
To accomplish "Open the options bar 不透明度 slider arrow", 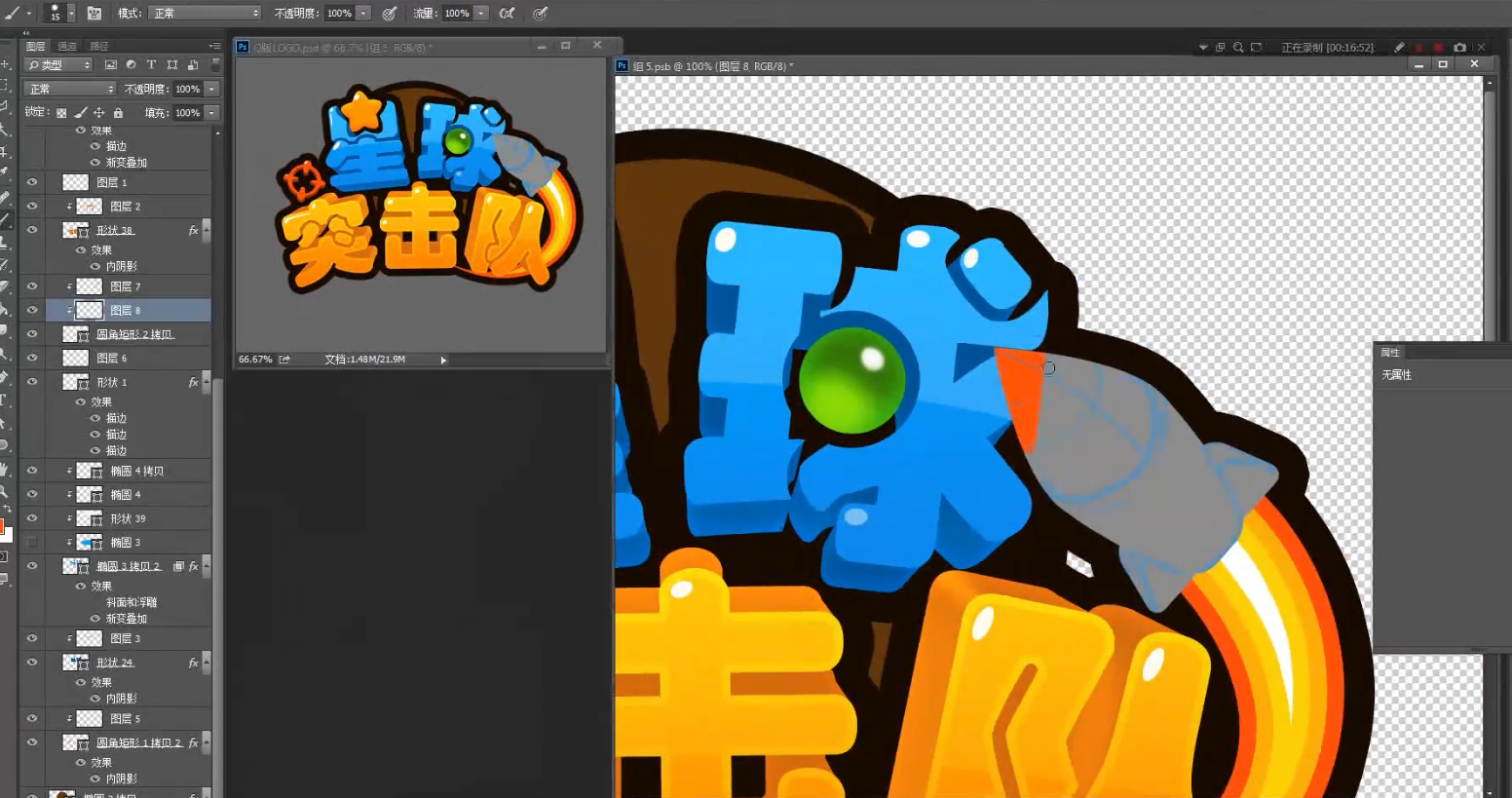I will (x=363, y=14).
